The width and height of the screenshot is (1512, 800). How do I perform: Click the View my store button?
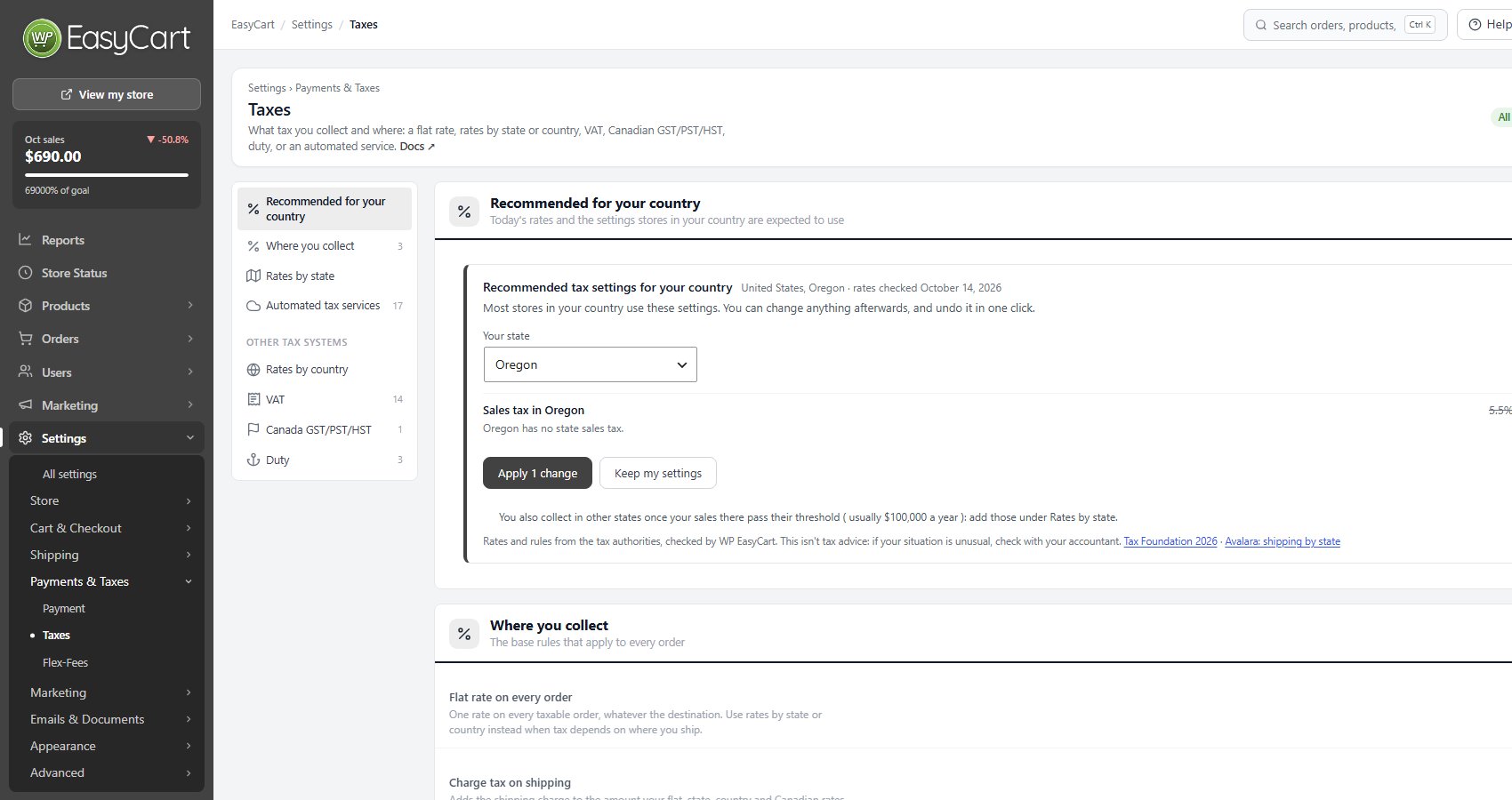click(x=107, y=94)
